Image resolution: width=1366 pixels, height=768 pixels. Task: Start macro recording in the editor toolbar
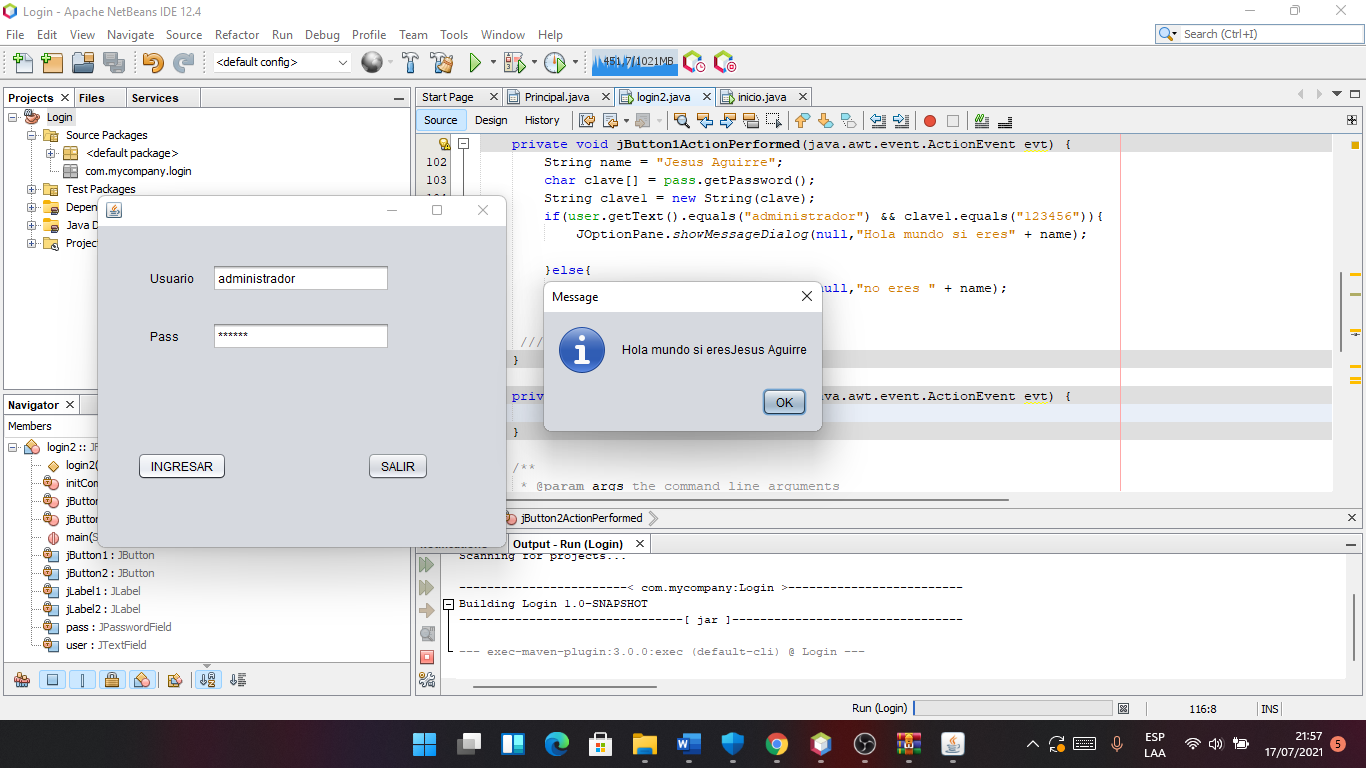(x=929, y=120)
